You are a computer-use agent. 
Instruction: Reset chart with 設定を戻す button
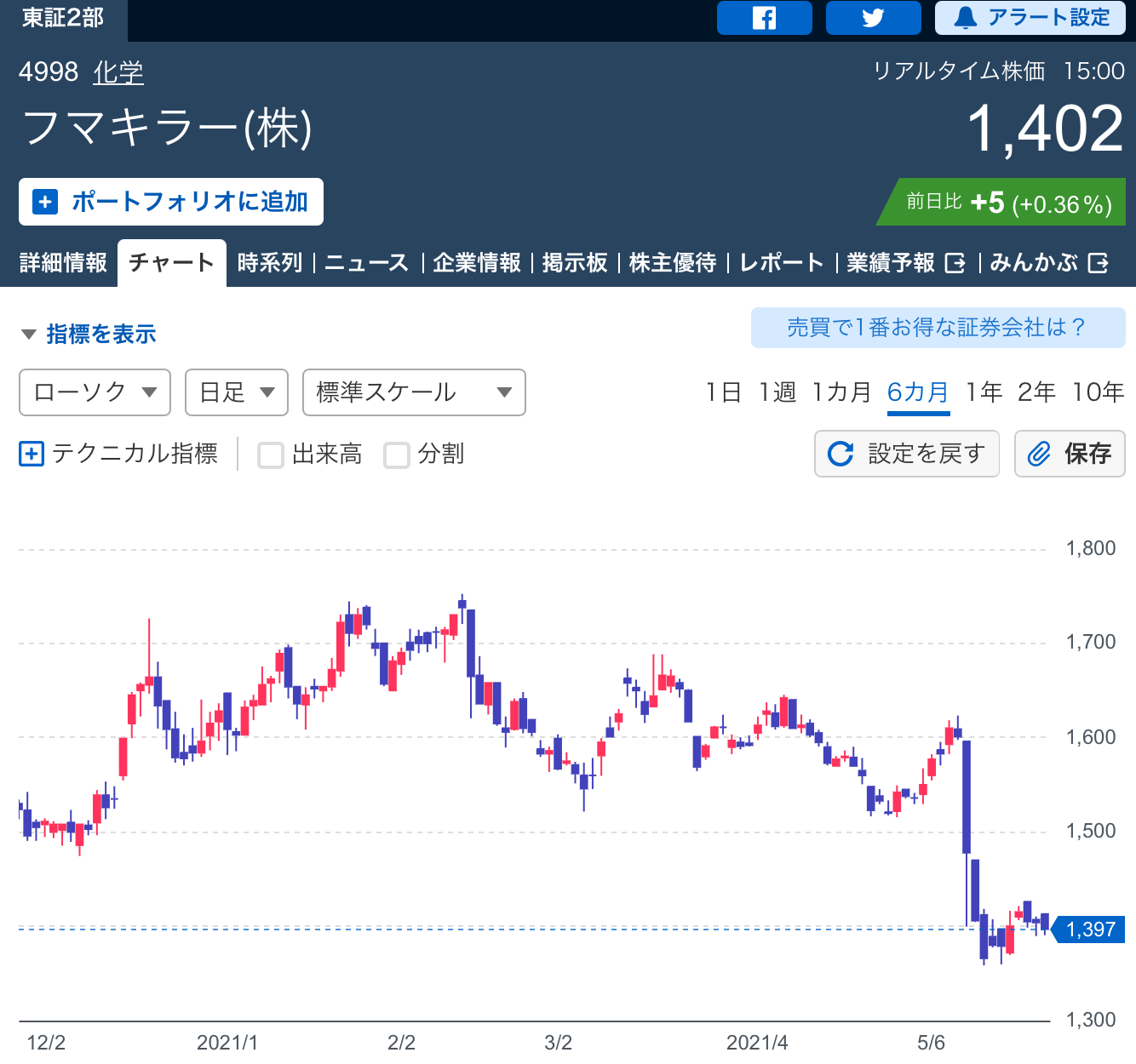907,454
